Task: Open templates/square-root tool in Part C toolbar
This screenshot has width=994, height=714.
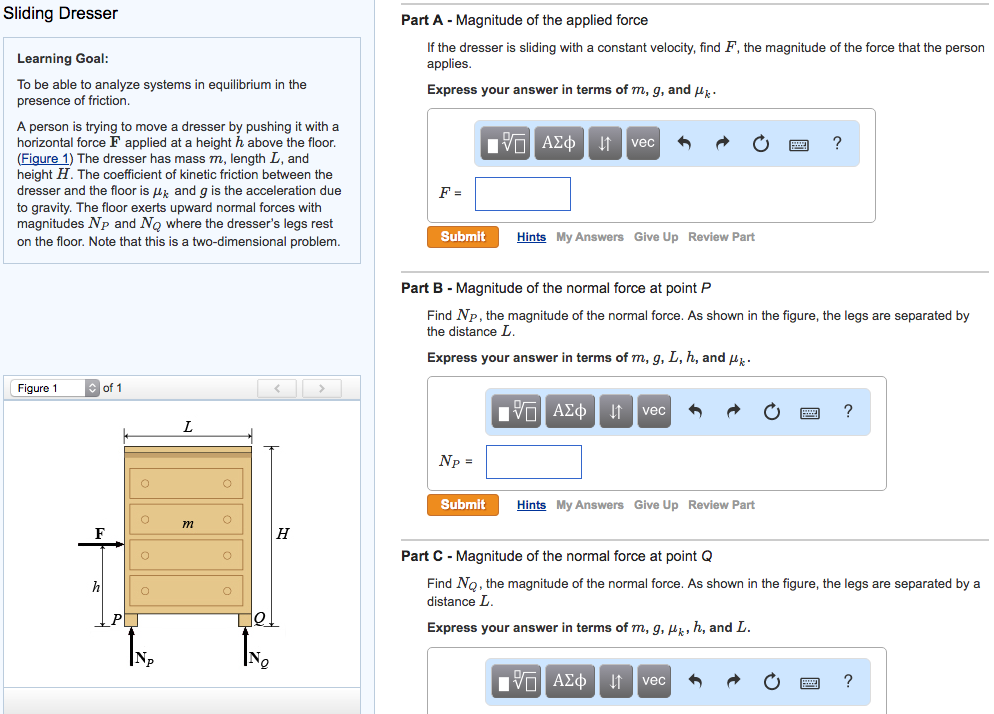Action: point(516,682)
